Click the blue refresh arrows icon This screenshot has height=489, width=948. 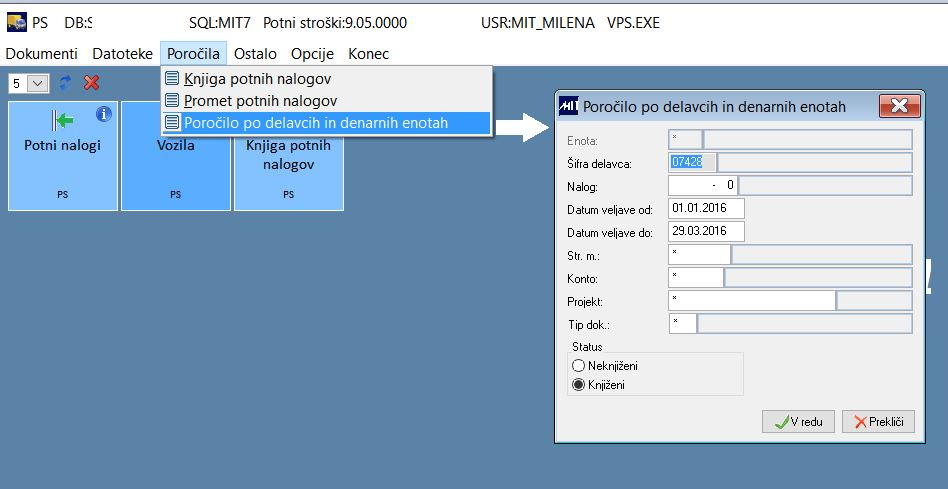[65, 83]
